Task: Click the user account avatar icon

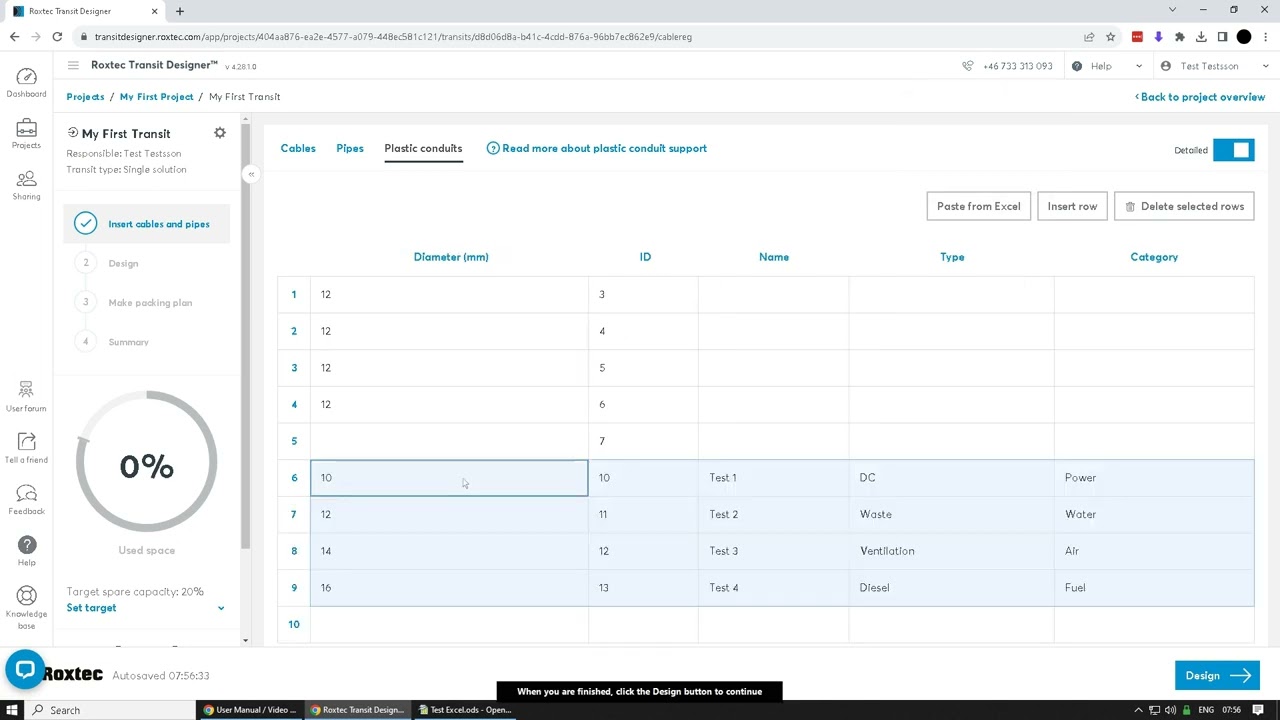Action: tap(1166, 66)
